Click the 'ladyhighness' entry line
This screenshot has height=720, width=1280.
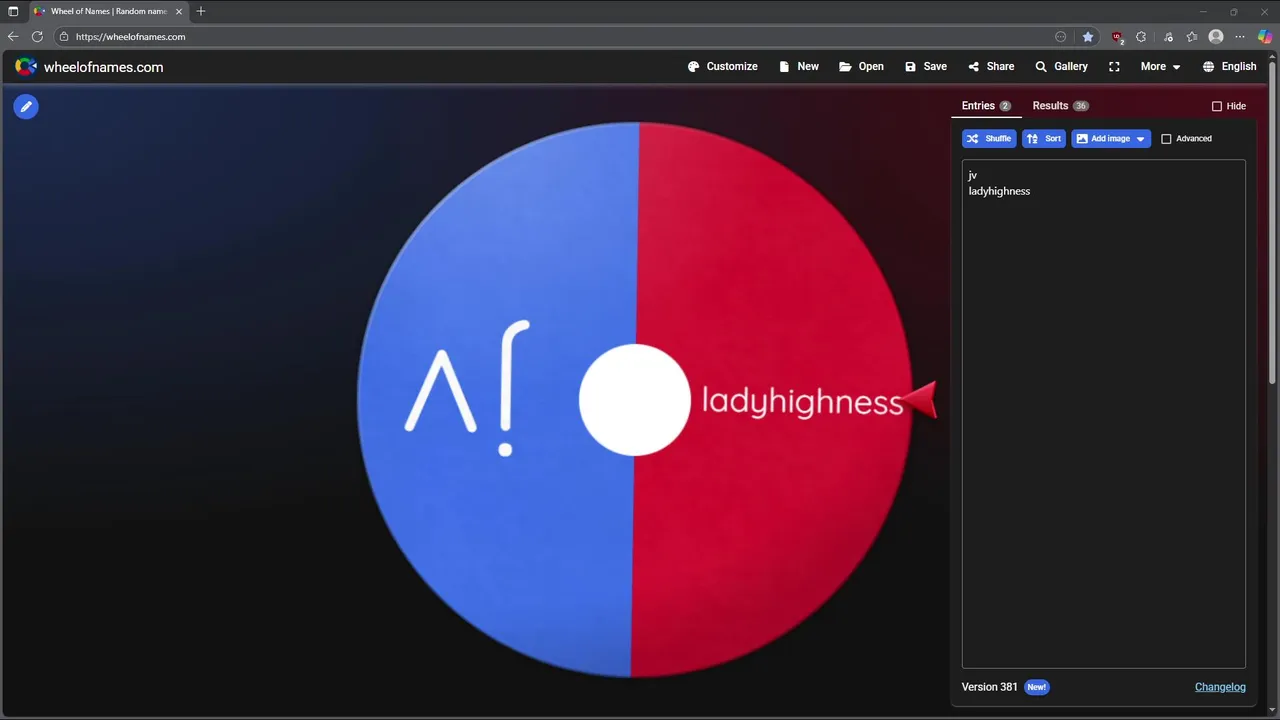pyautogui.click(x=999, y=191)
